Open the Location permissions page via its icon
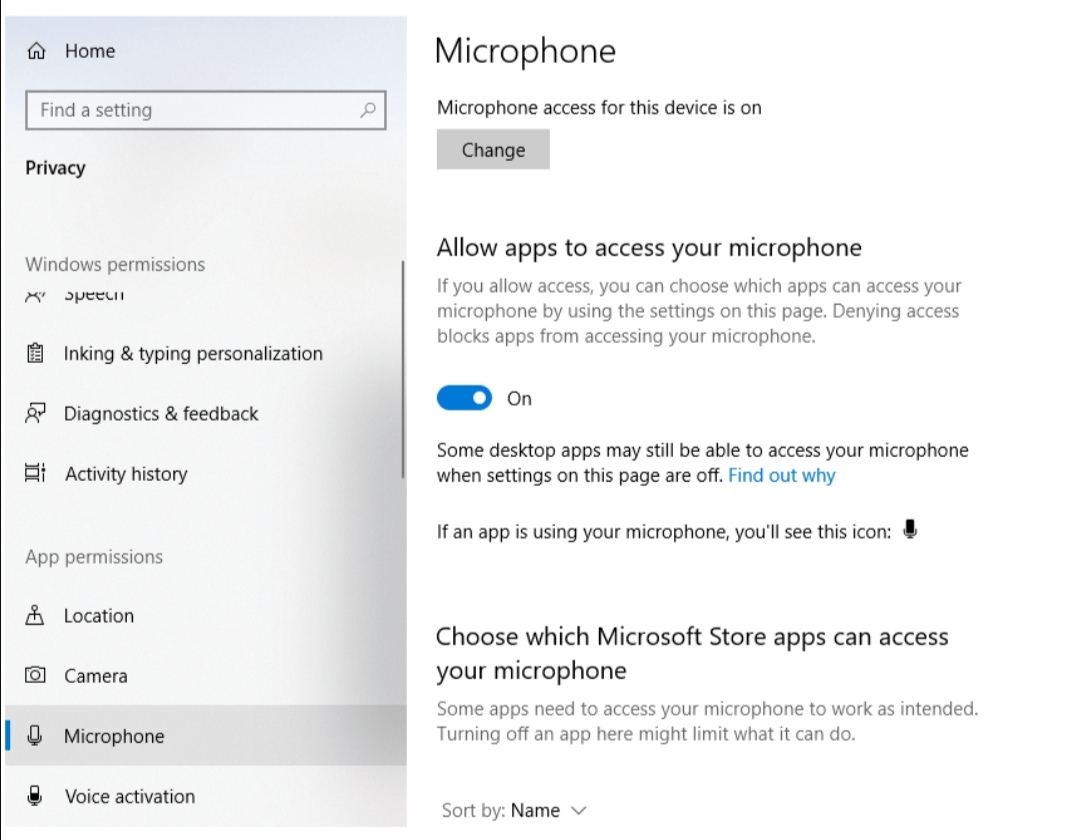1080x840 pixels. coord(36,615)
